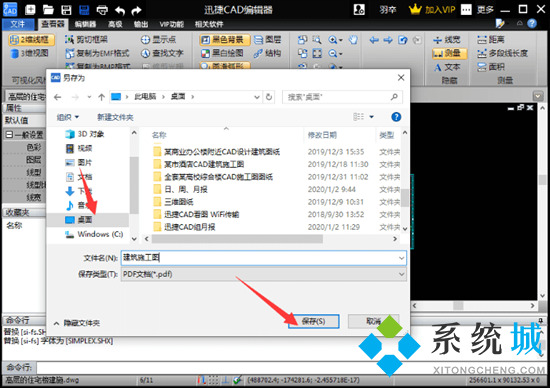Click the 显示点 tool
This screenshot has width=550, height=388.
[x=158, y=40]
